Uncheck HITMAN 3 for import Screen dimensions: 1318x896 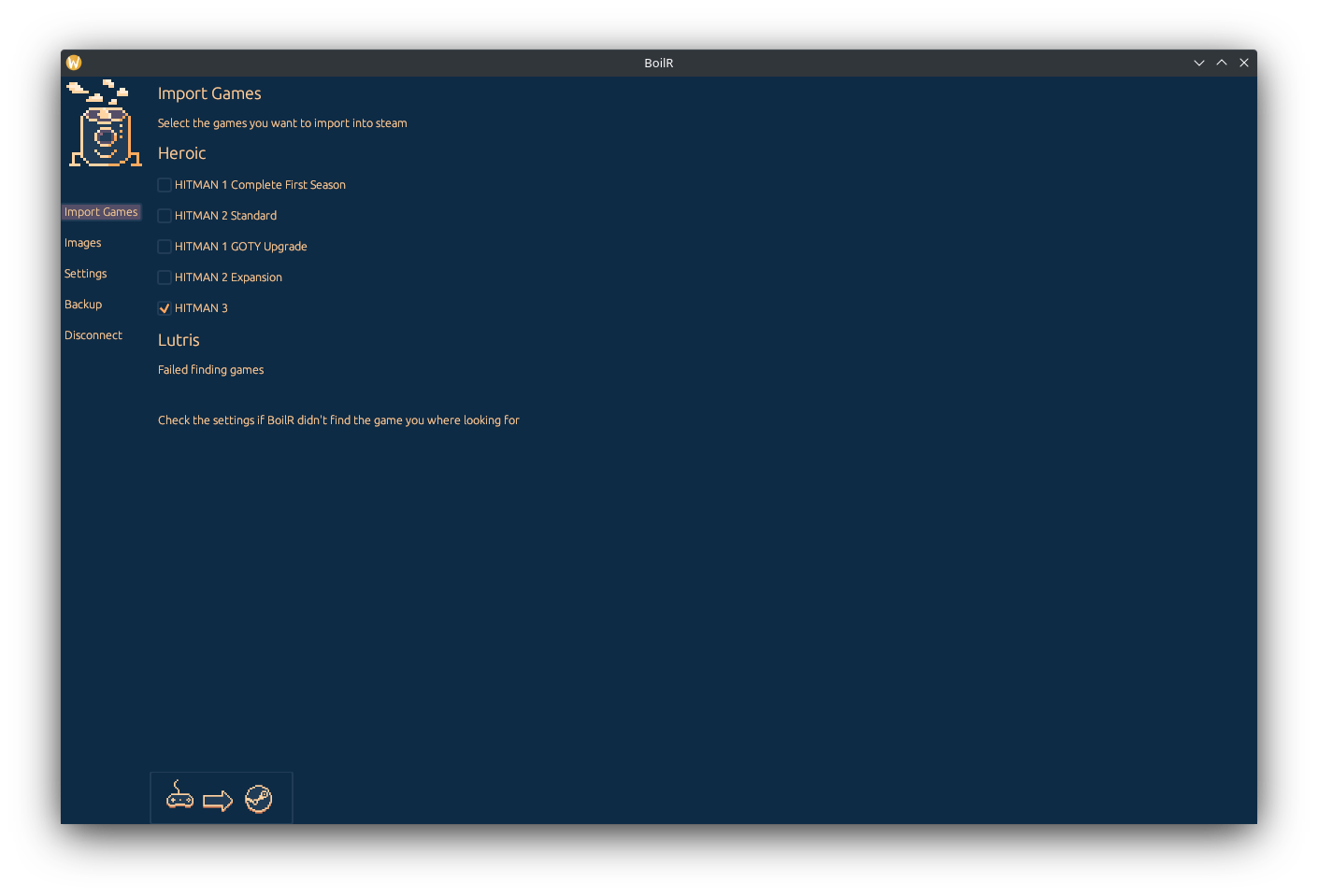click(x=164, y=307)
